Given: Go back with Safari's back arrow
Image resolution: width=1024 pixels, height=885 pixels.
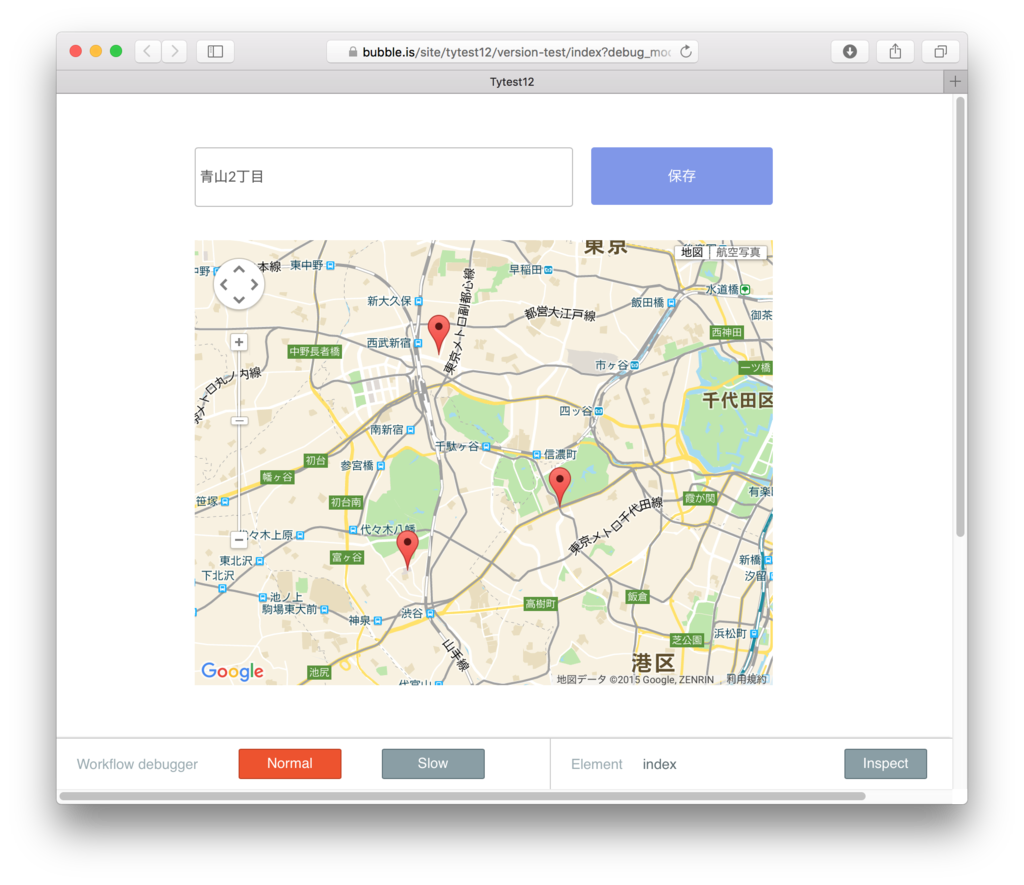Looking at the screenshot, I should [148, 51].
